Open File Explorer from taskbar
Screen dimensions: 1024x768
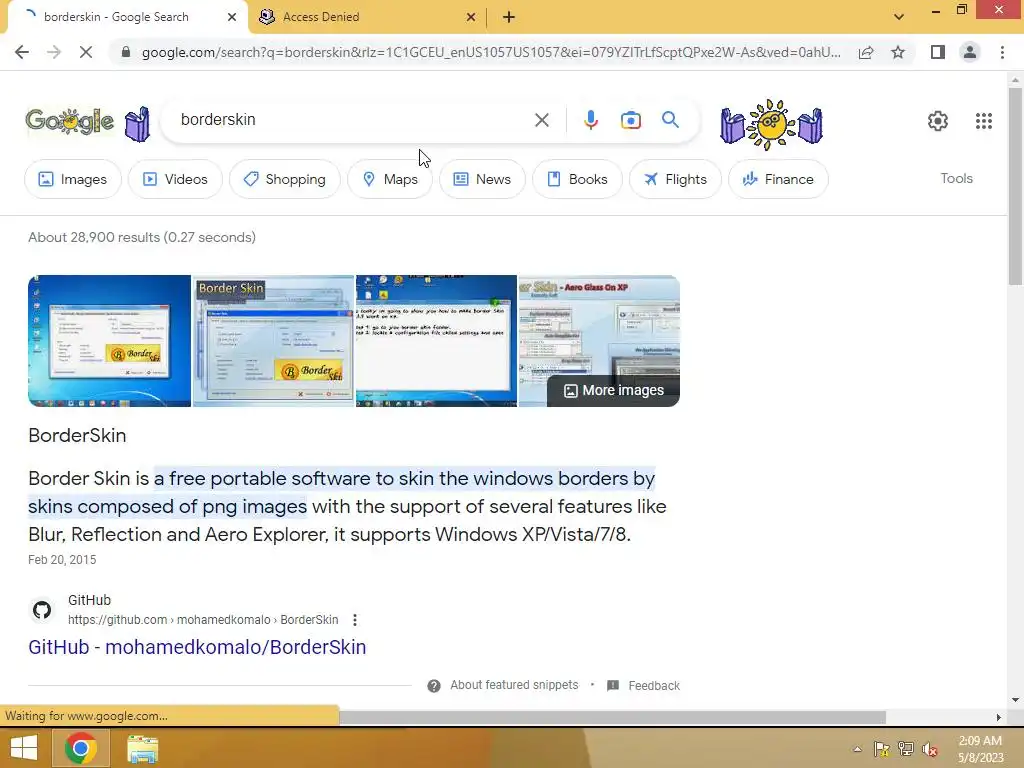click(x=142, y=749)
